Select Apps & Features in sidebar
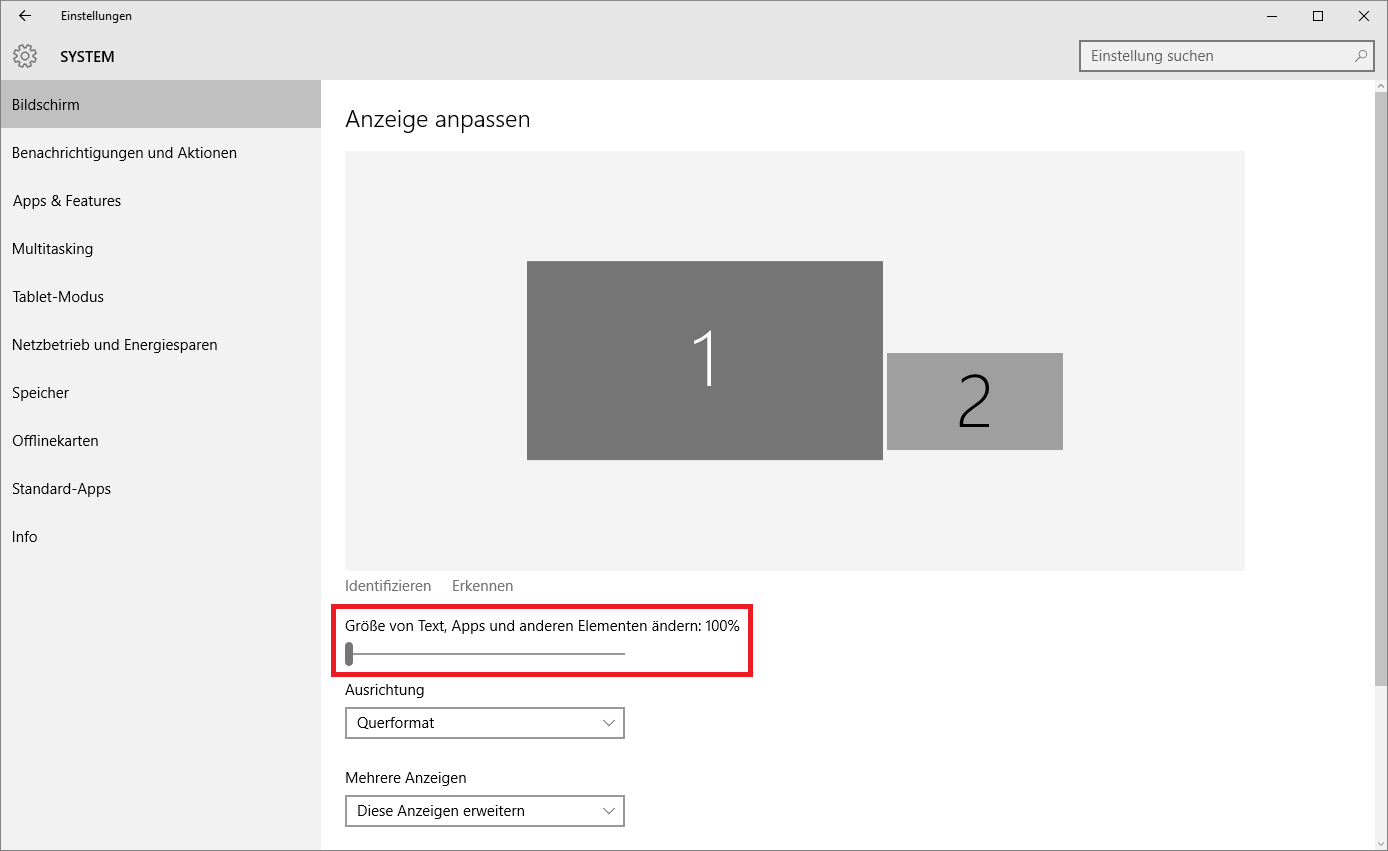 pyautogui.click(x=160, y=201)
